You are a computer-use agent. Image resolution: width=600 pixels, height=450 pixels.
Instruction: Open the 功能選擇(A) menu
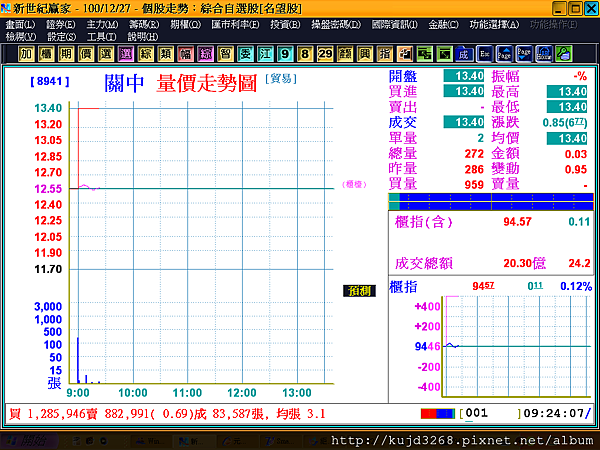494,25
